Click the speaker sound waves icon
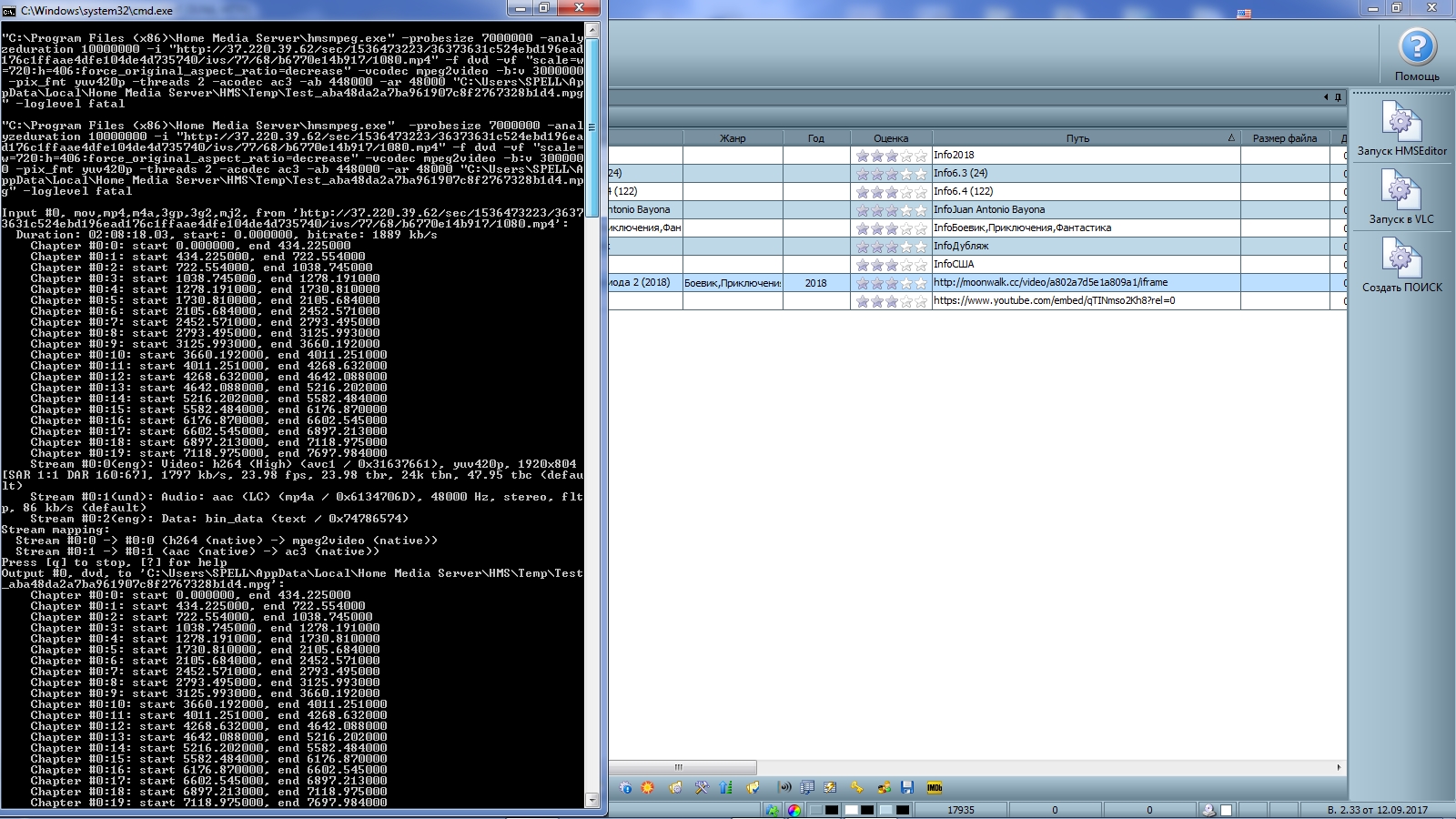 click(x=784, y=788)
